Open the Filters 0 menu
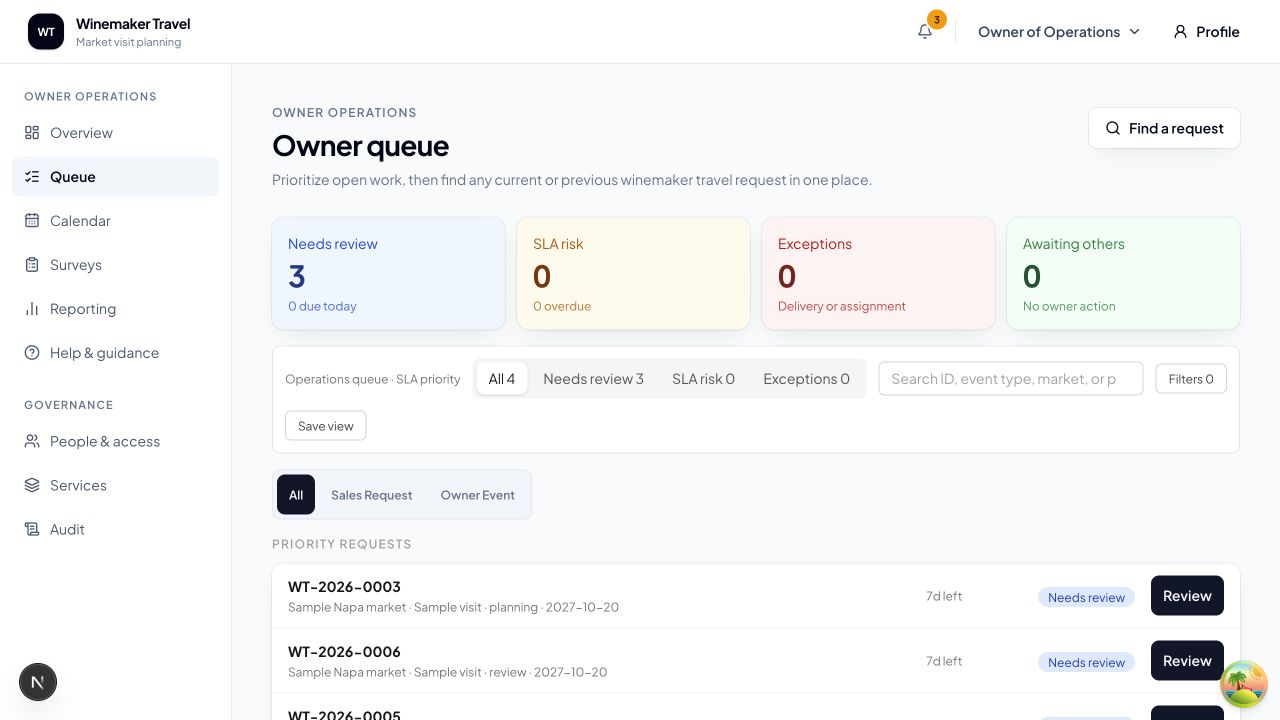 [1191, 379]
